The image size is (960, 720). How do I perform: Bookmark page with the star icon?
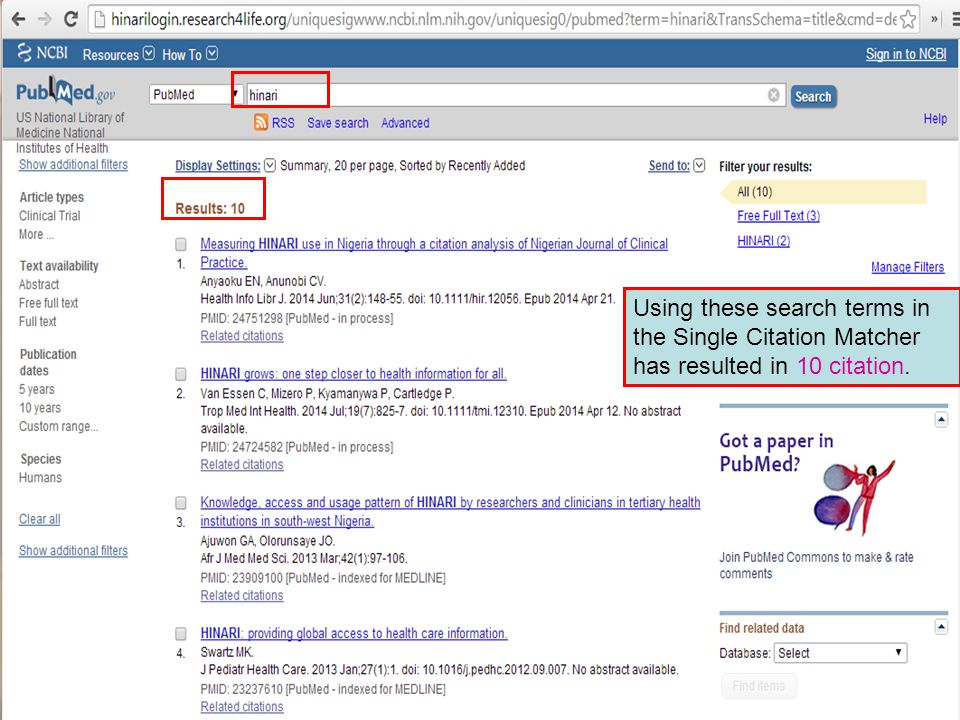click(x=909, y=20)
